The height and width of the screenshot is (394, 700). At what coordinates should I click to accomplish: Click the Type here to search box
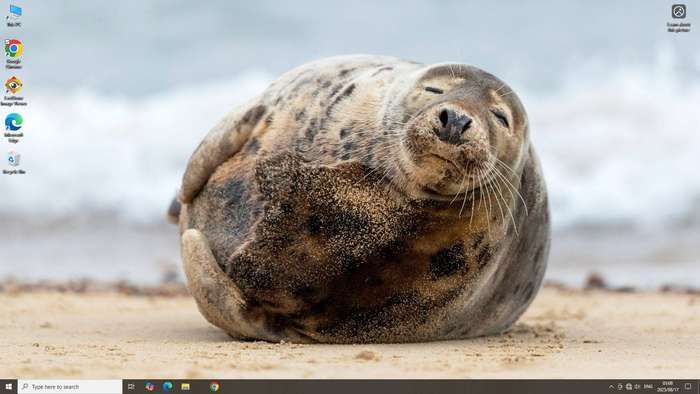tap(70, 386)
